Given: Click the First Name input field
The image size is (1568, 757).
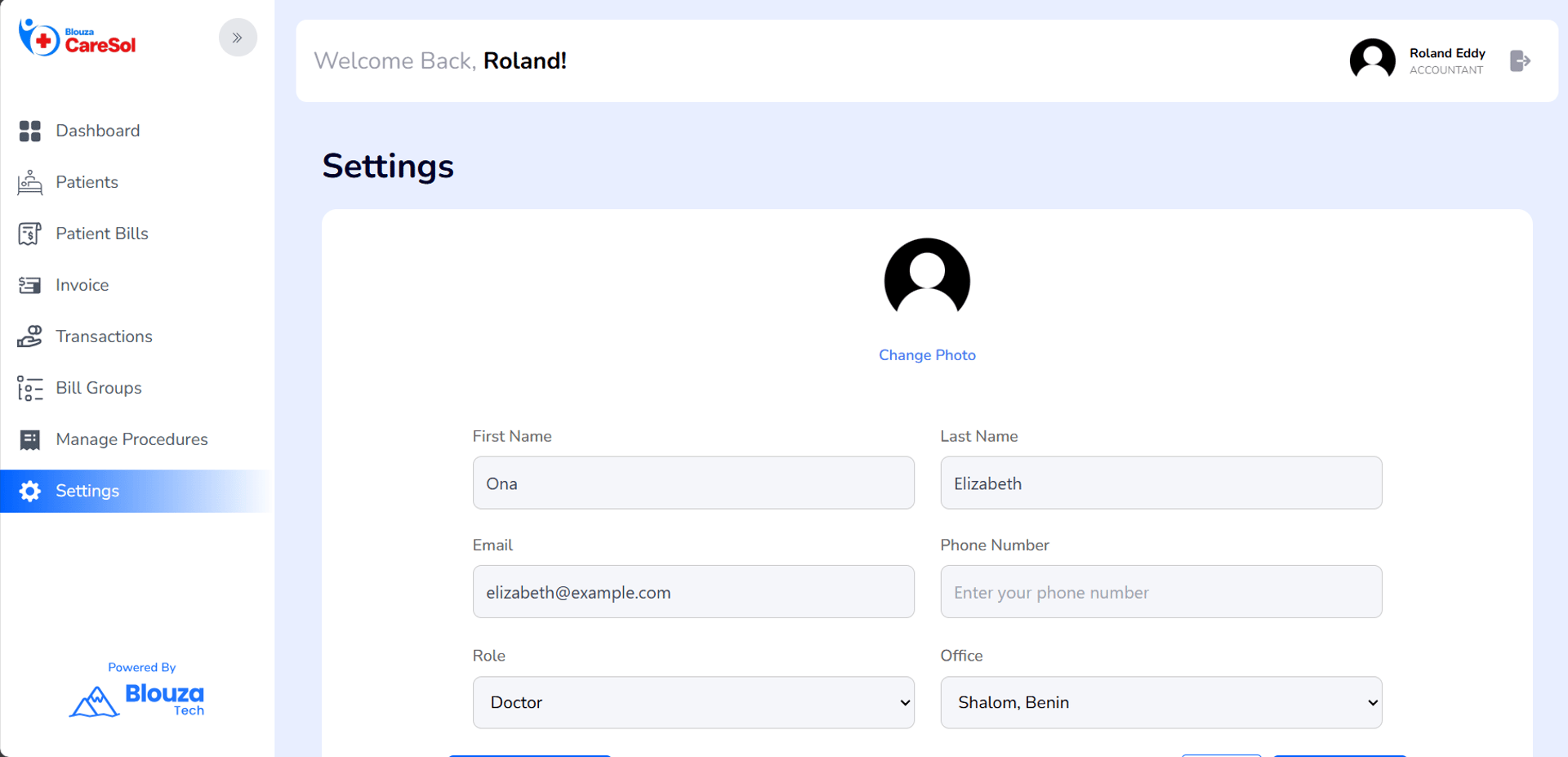Looking at the screenshot, I should (x=693, y=483).
